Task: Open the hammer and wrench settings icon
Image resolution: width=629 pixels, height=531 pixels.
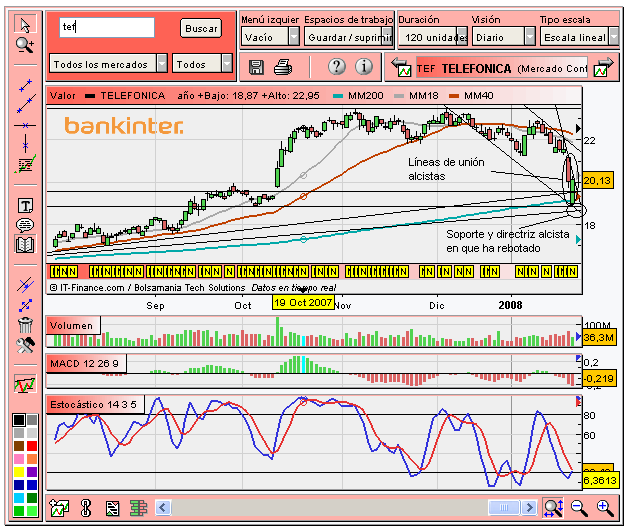Action: pyautogui.click(x=25, y=345)
